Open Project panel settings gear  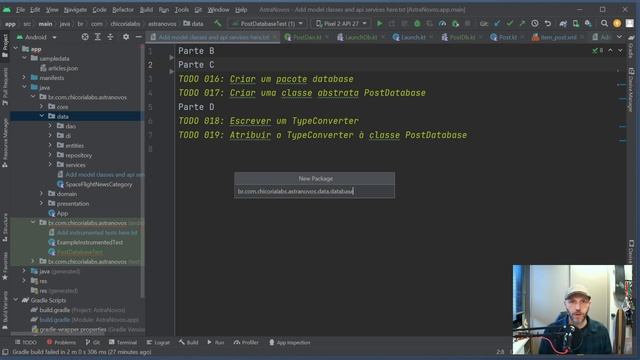[126, 37]
